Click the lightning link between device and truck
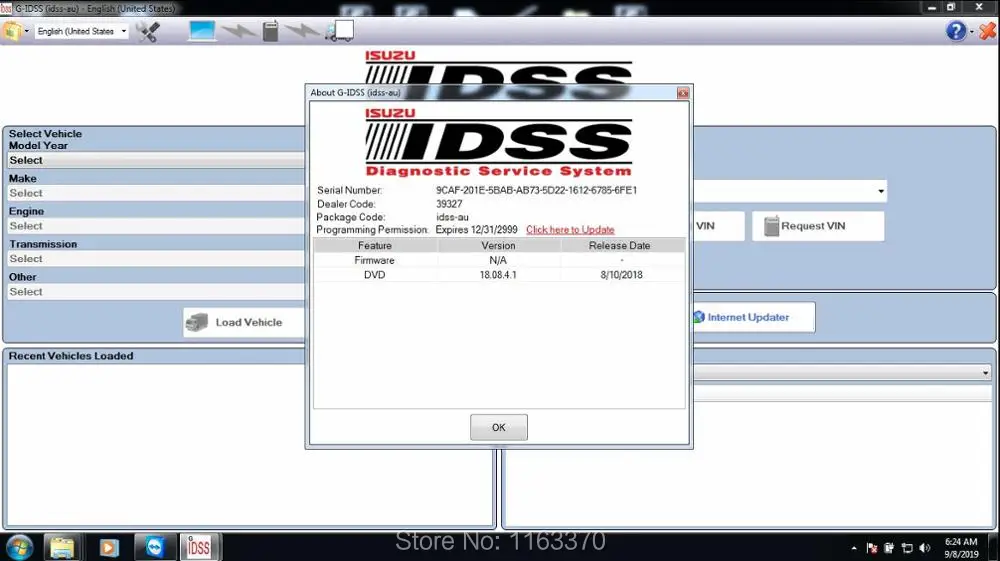 click(301, 31)
